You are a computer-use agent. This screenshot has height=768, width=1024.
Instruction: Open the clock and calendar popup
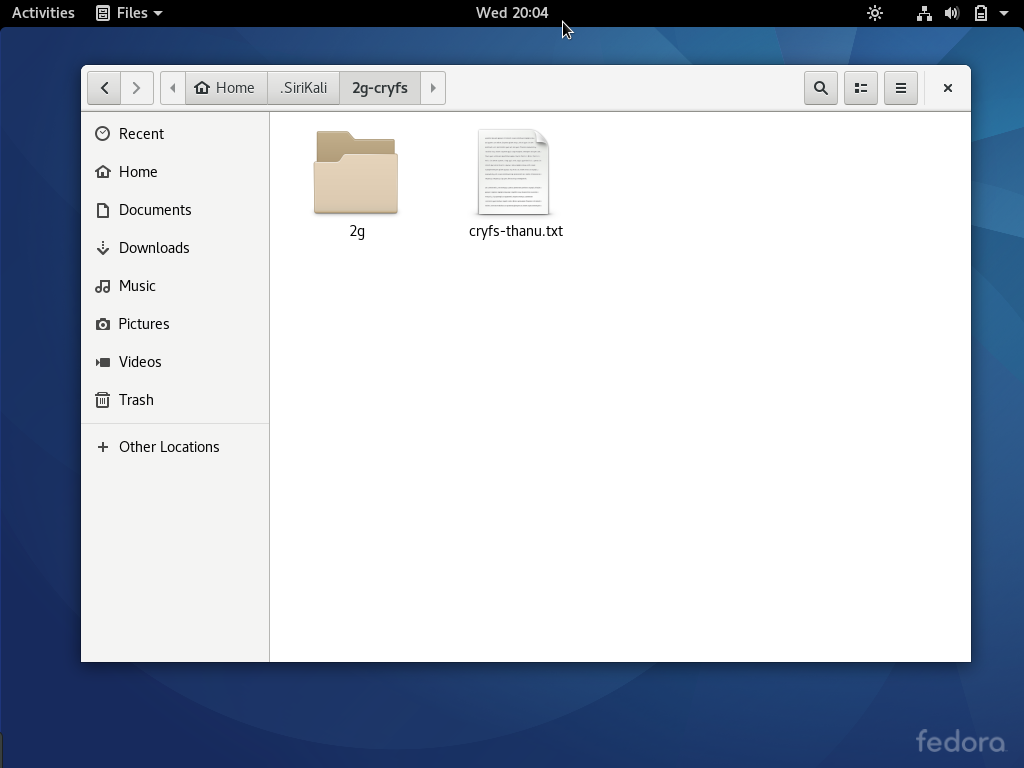coord(512,13)
